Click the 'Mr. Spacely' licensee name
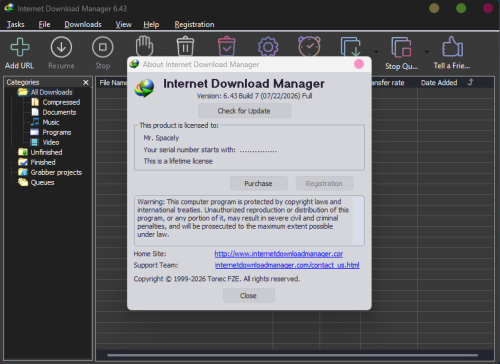Viewport: 500px width, 364px height. [161, 138]
